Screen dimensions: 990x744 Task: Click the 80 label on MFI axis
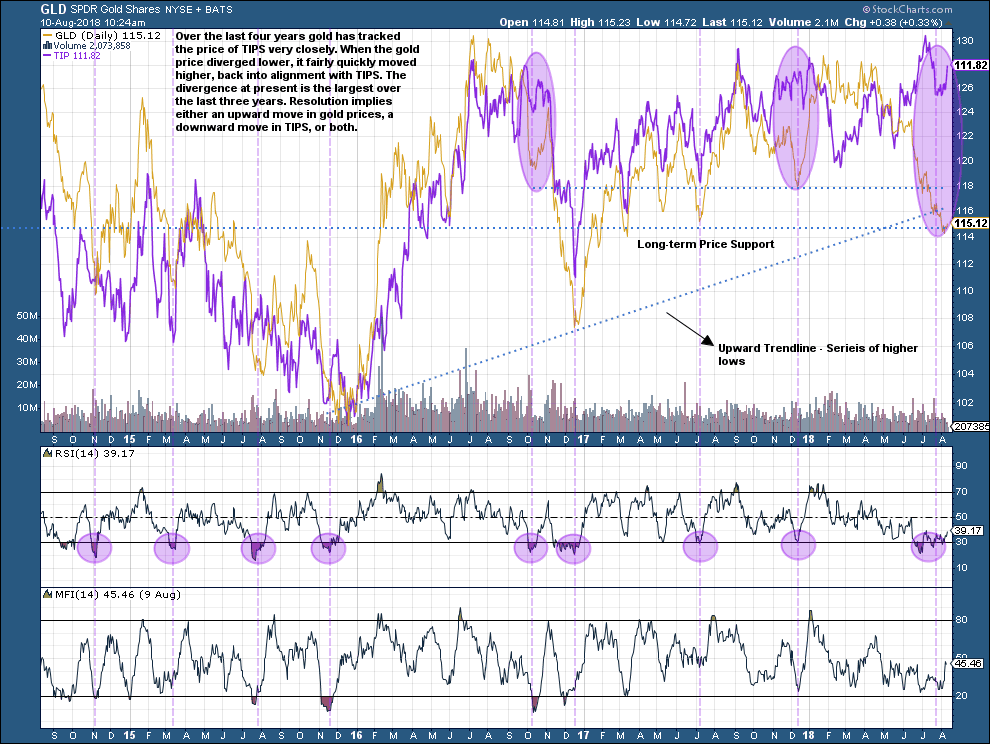click(962, 620)
